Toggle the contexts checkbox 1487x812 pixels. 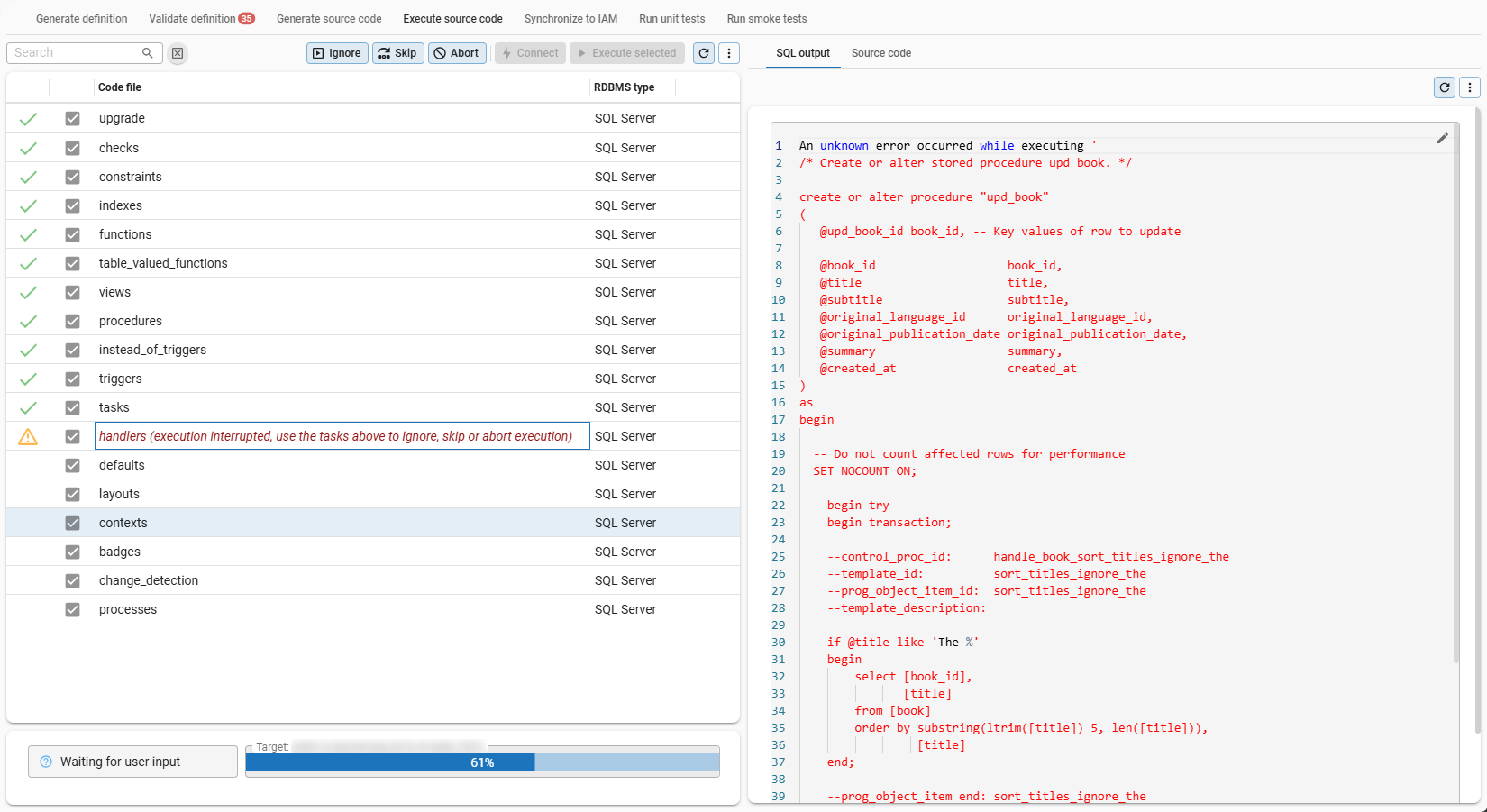pyautogui.click(x=72, y=523)
